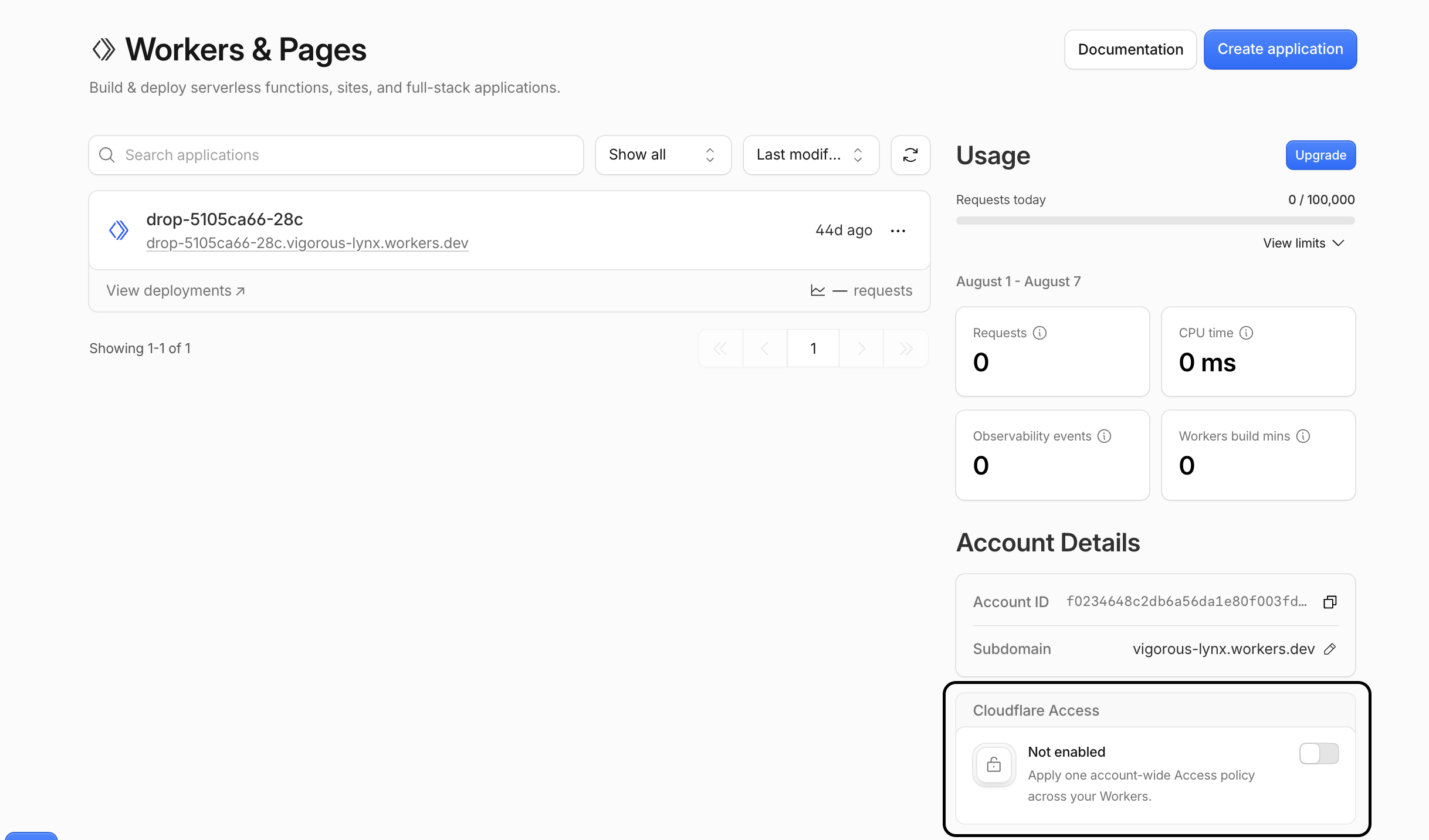This screenshot has width=1429, height=840.
Task: Go to the previous page arrow
Action: tap(764, 348)
